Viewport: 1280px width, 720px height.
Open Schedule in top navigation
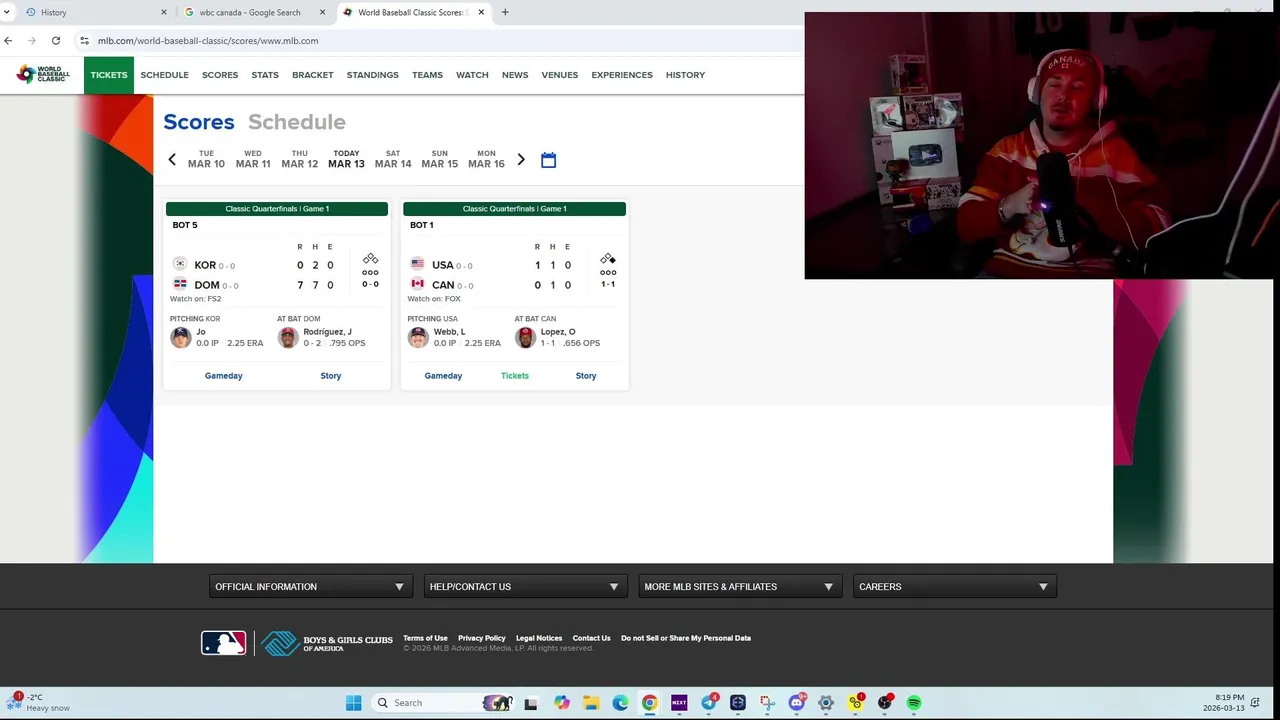pos(164,75)
